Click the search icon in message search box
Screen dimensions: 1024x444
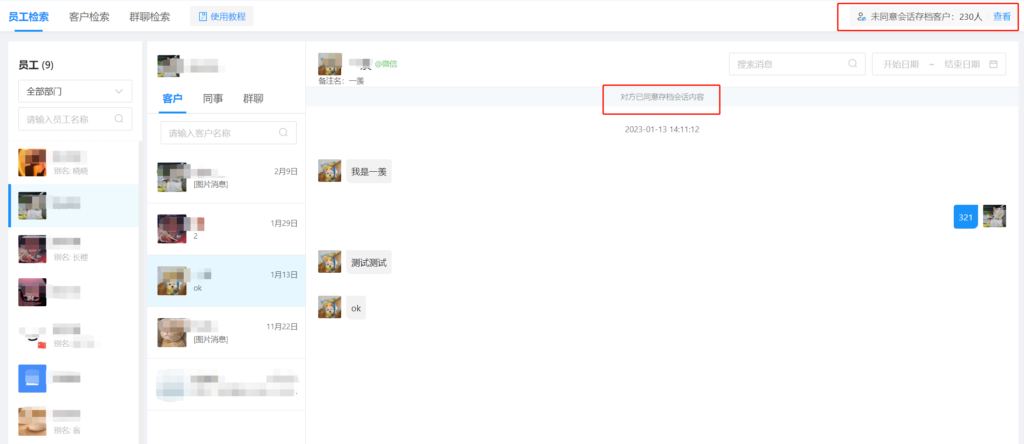(x=852, y=63)
